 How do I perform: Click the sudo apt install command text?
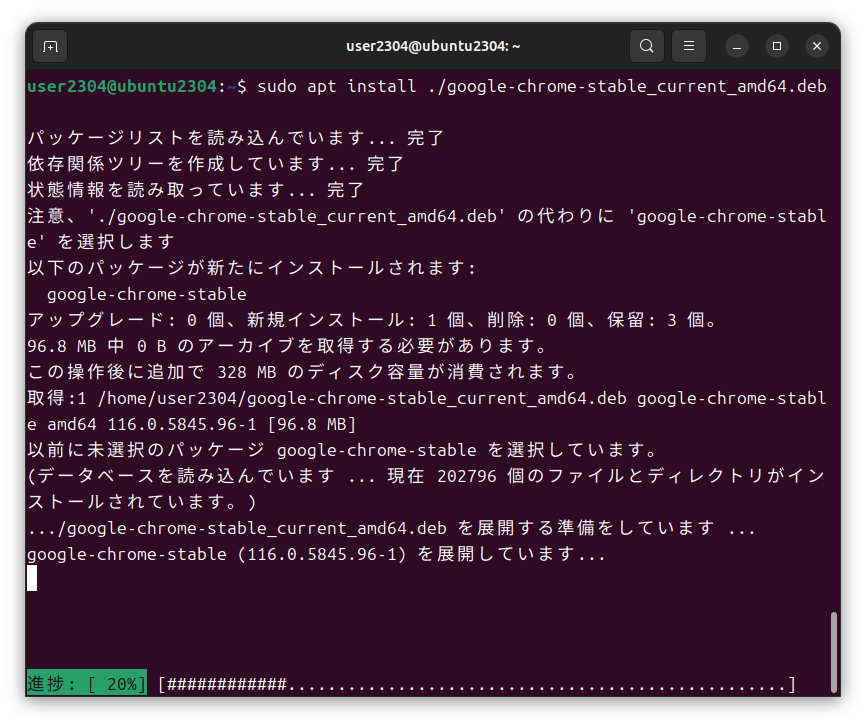point(542,87)
